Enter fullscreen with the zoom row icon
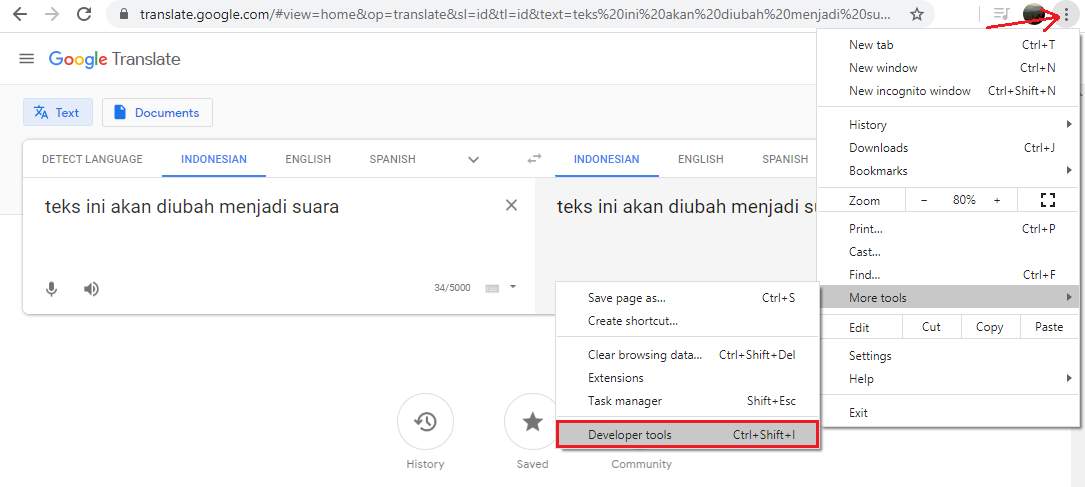This screenshot has height=487, width=1085. pos(1048,200)
